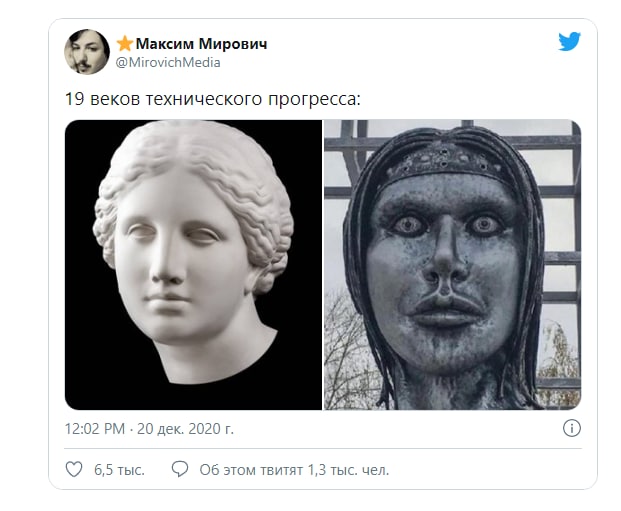Image resolution: width=621 pixels, height=511 pixels.
Task: Open the dark metal statue image
Action: coord(453,265)
